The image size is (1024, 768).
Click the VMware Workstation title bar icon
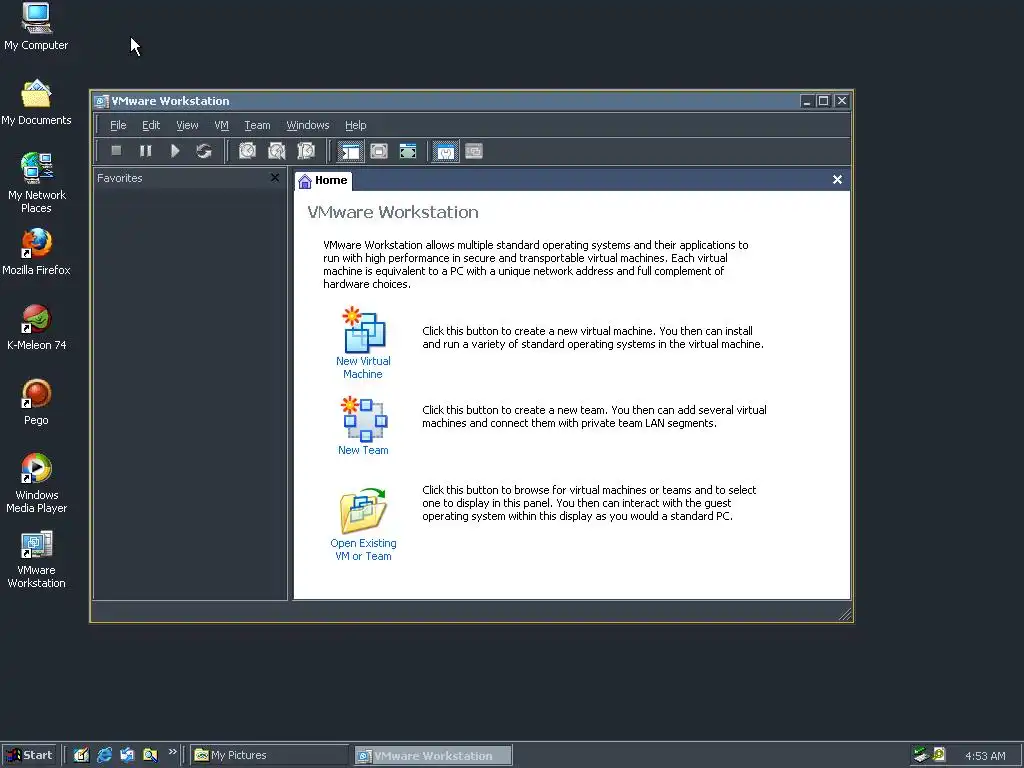click(101, 101)
